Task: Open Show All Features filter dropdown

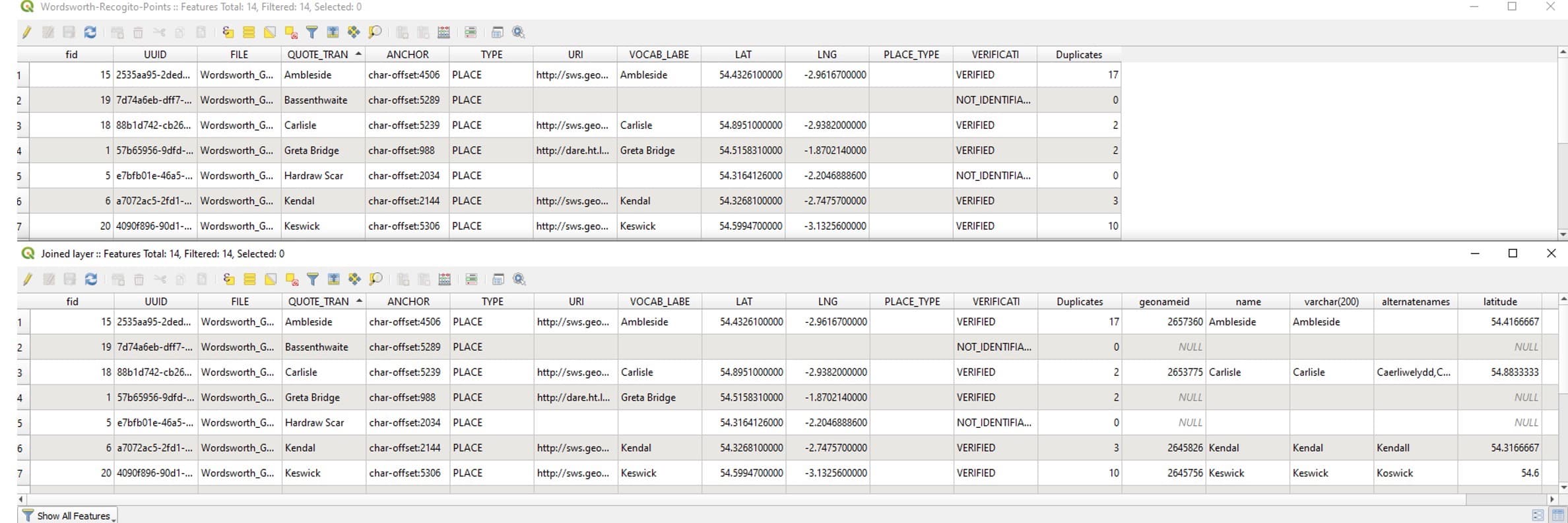Action: [x=67, y=516]
